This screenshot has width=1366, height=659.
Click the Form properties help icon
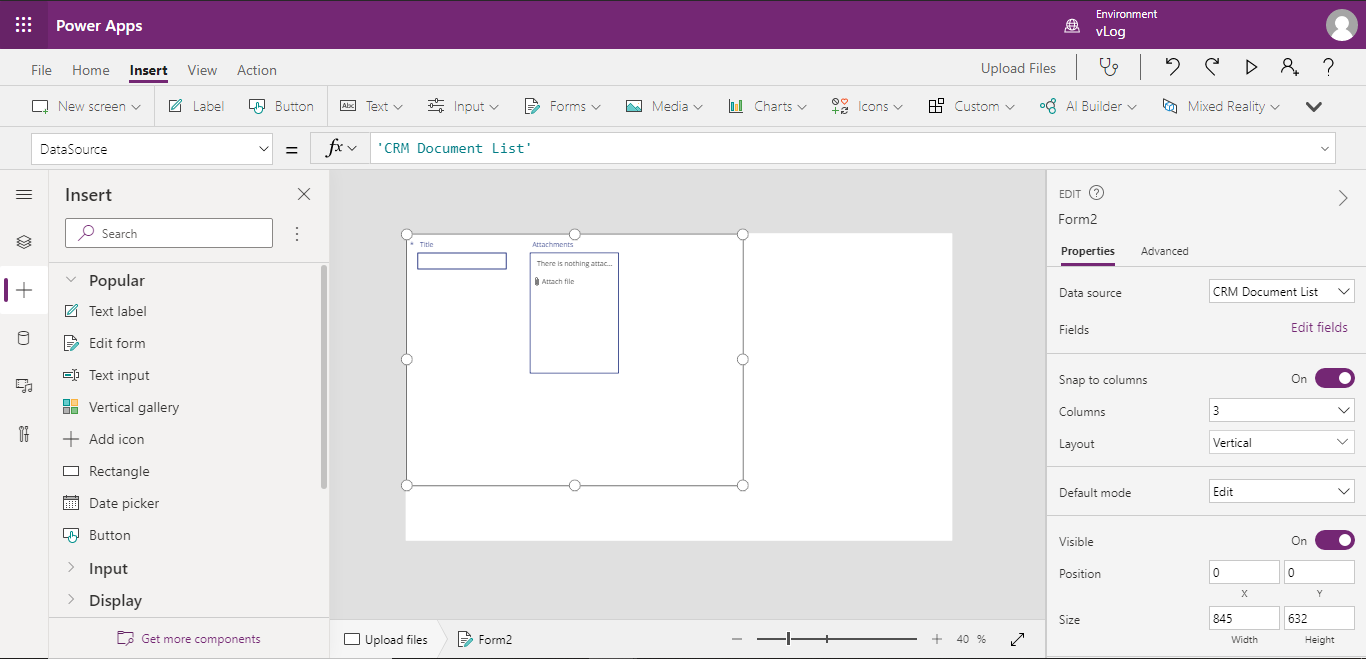[1096, 193]
